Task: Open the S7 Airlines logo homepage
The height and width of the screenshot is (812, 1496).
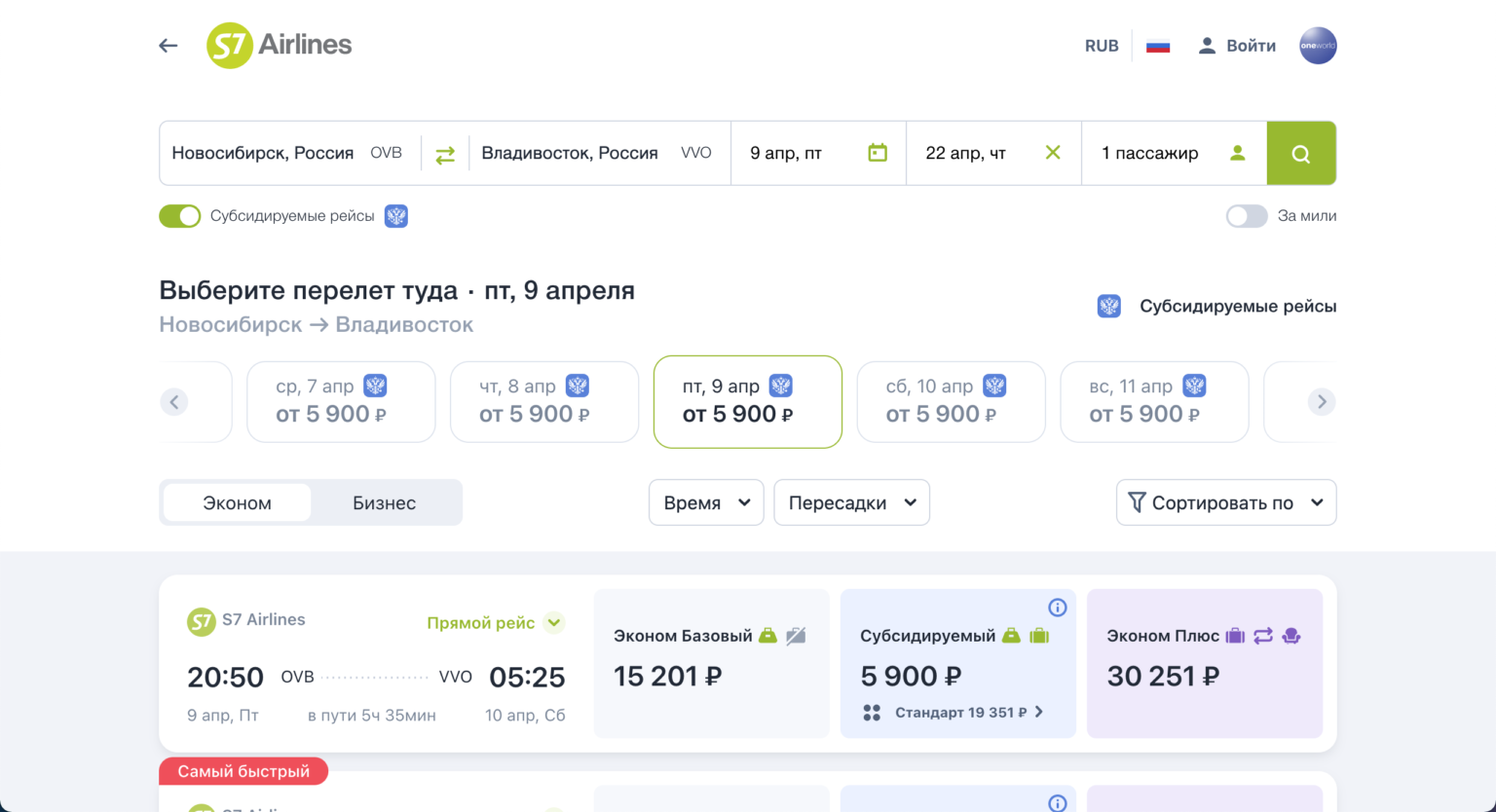Action: [280, 45]
